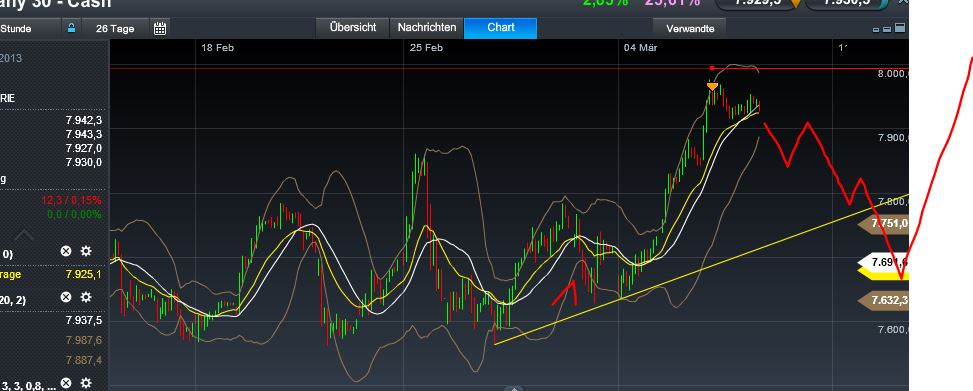
Task: Click the Bollinger lower value 7.887,4
Action: (84, 360)
